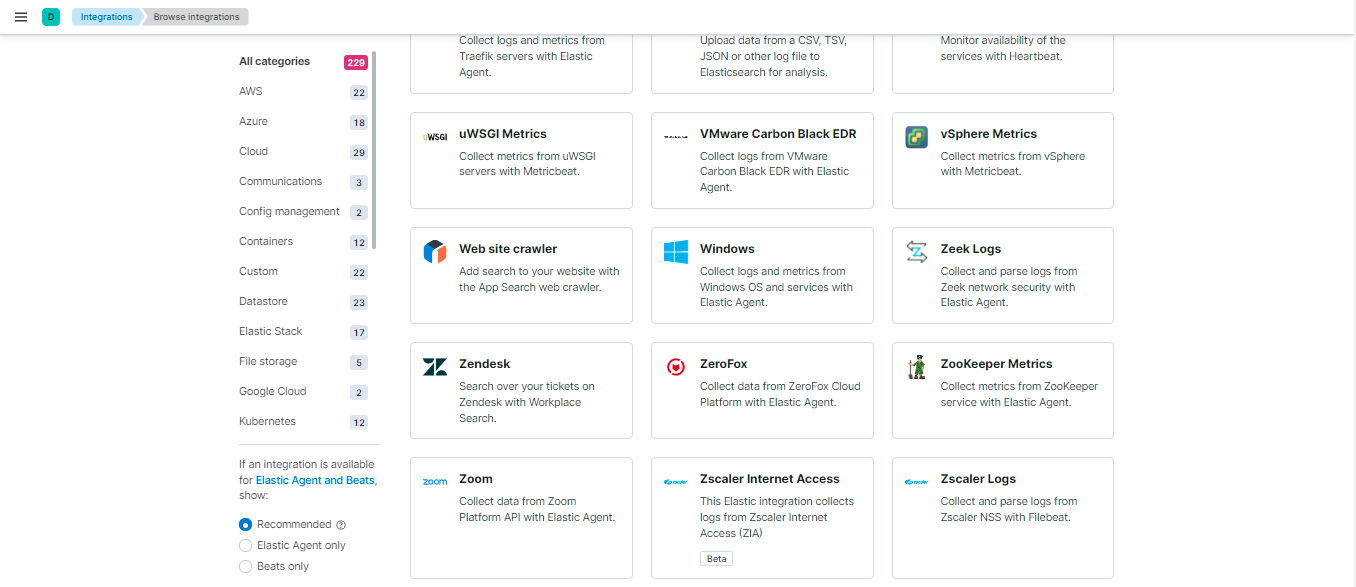Click the info icon beside Recommended
Image resolution: width=1356 pixels, height=587 pixels.
(341, 525)
